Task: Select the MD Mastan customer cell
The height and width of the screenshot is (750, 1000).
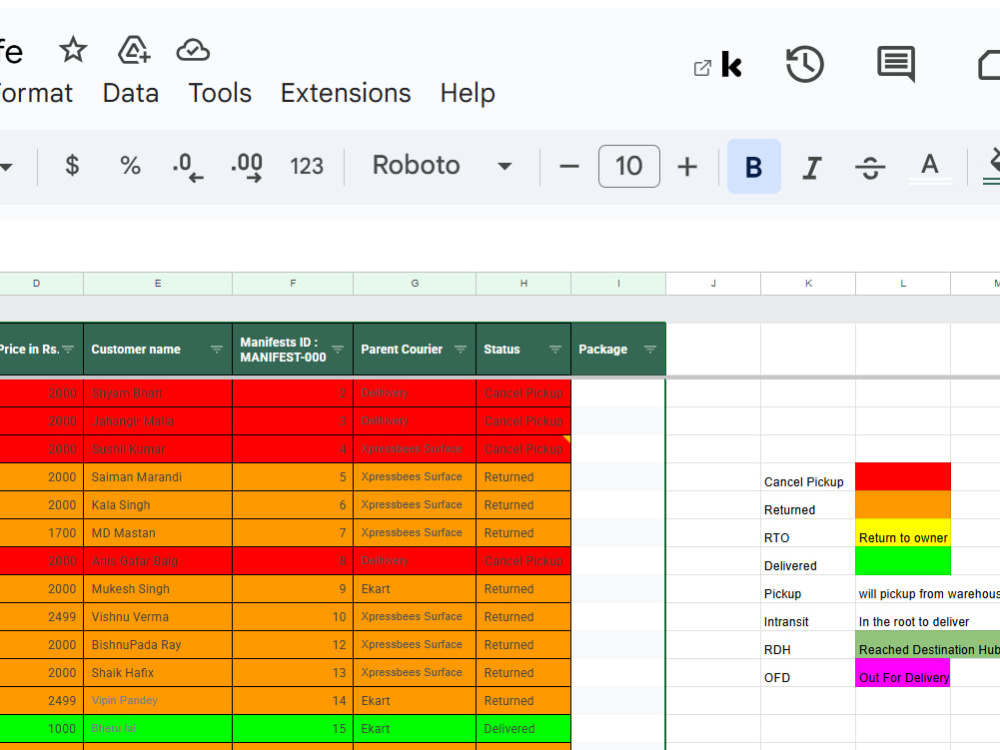Action: (x=158, y=533)
